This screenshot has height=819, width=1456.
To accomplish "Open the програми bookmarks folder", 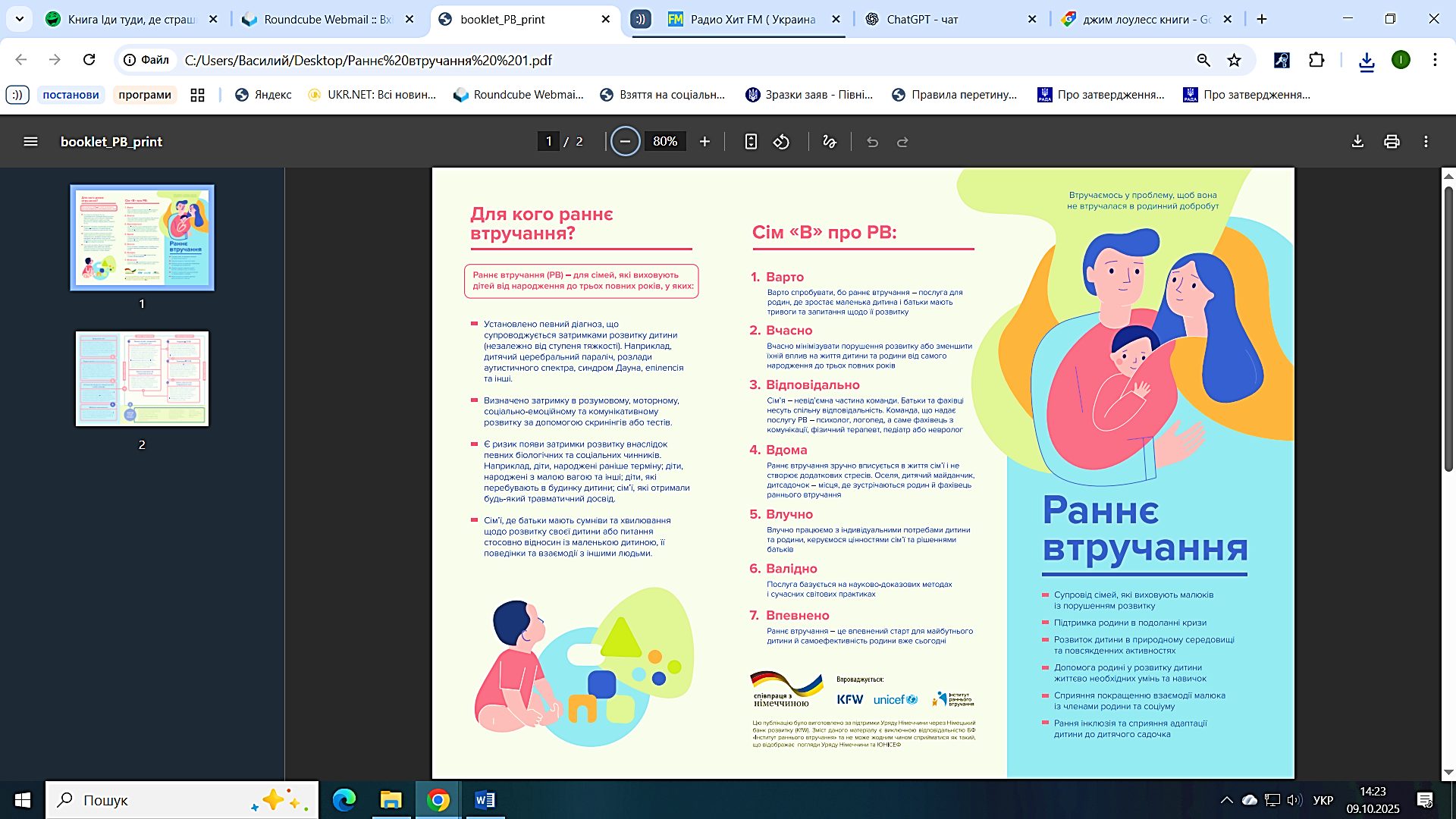I will [x=144, y=95].
